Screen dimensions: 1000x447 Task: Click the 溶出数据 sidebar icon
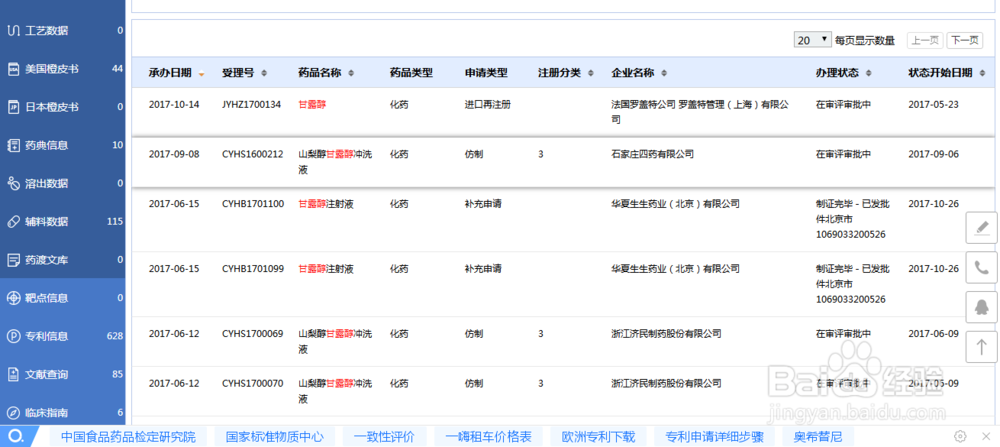tap(13, 184)
